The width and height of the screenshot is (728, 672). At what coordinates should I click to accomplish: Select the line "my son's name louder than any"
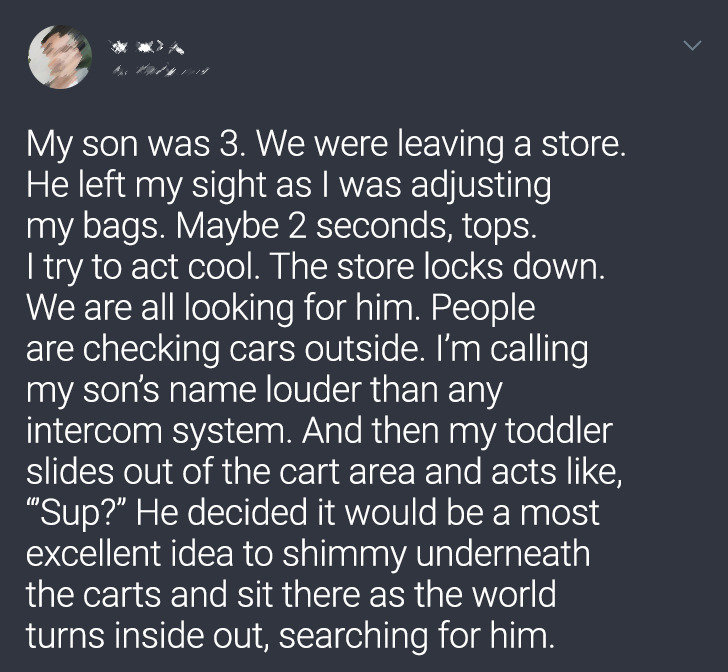click(264, 390)
